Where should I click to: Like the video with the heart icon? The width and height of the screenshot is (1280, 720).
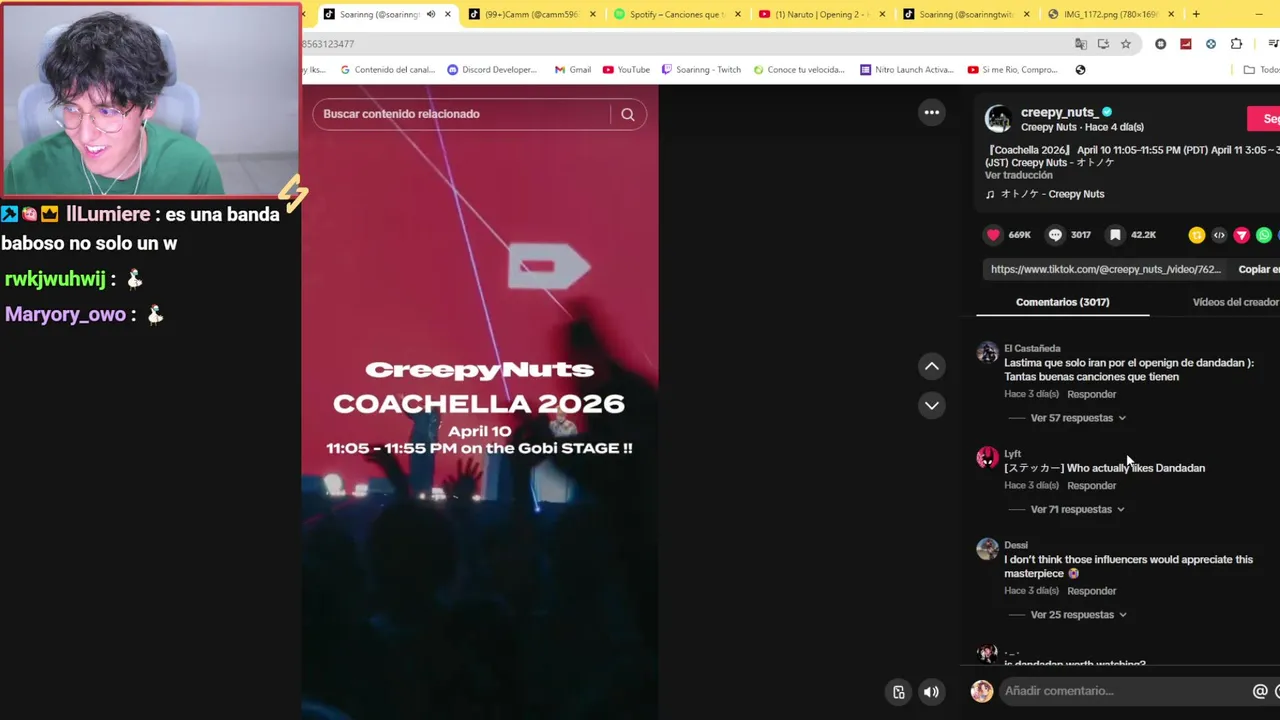[993, 235]
